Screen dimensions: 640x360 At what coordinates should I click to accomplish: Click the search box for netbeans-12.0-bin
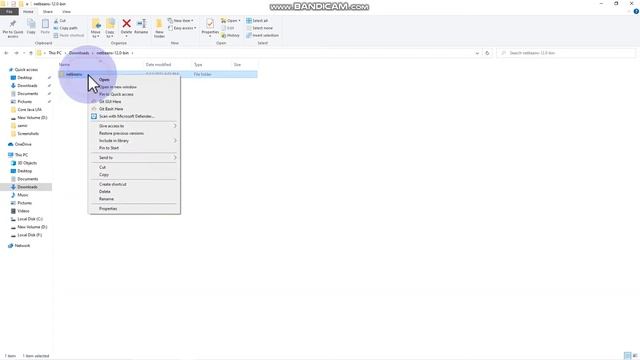[566, 53]
